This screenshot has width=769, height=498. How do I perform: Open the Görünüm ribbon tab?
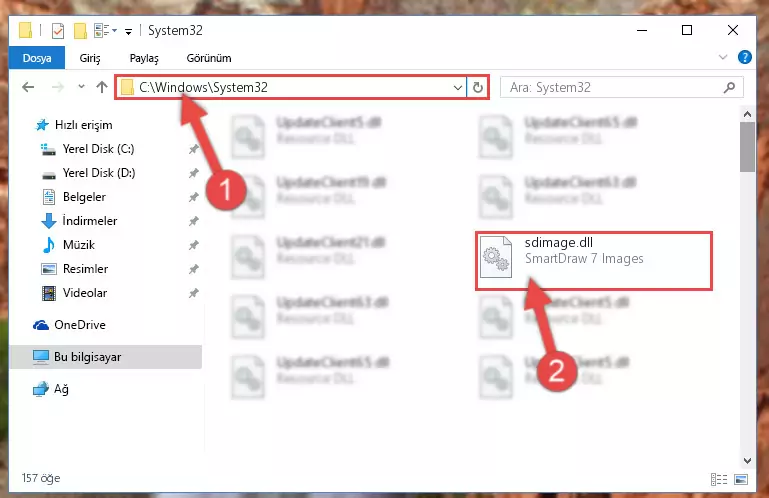tap(209, 58)
